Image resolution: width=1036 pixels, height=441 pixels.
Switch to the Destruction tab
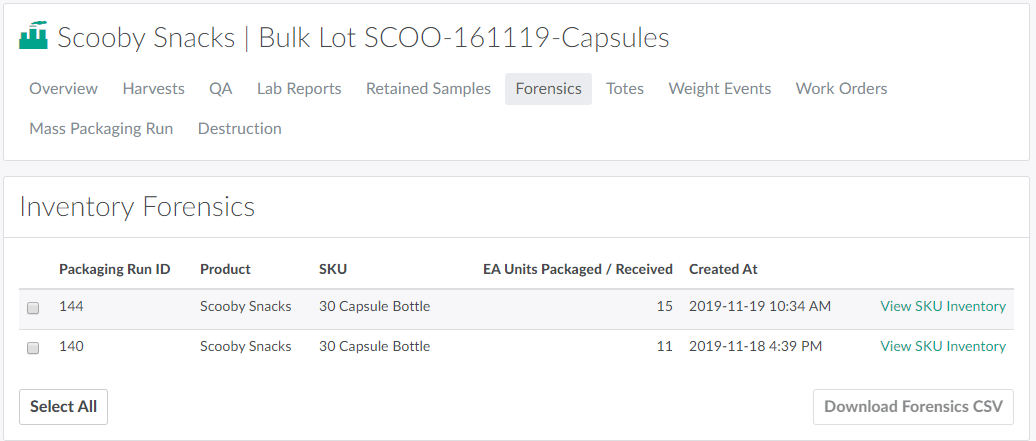pyautogui.click(x=240, y=129)
